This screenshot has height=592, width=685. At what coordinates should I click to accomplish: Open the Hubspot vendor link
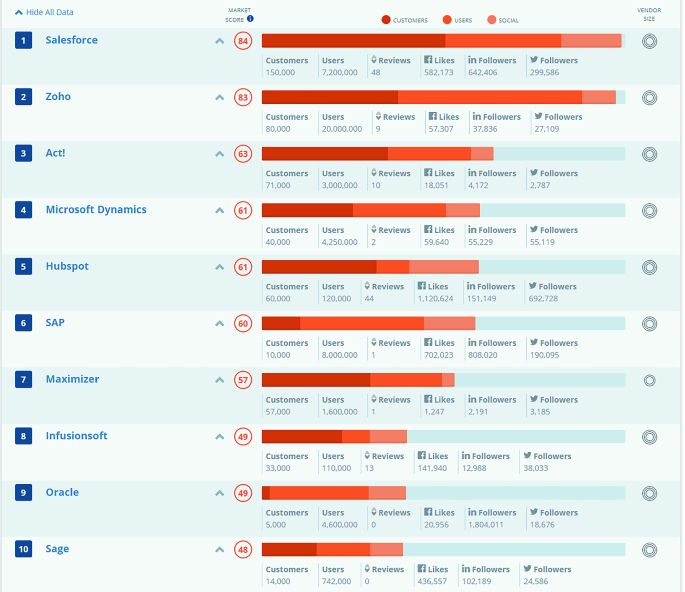67,266
